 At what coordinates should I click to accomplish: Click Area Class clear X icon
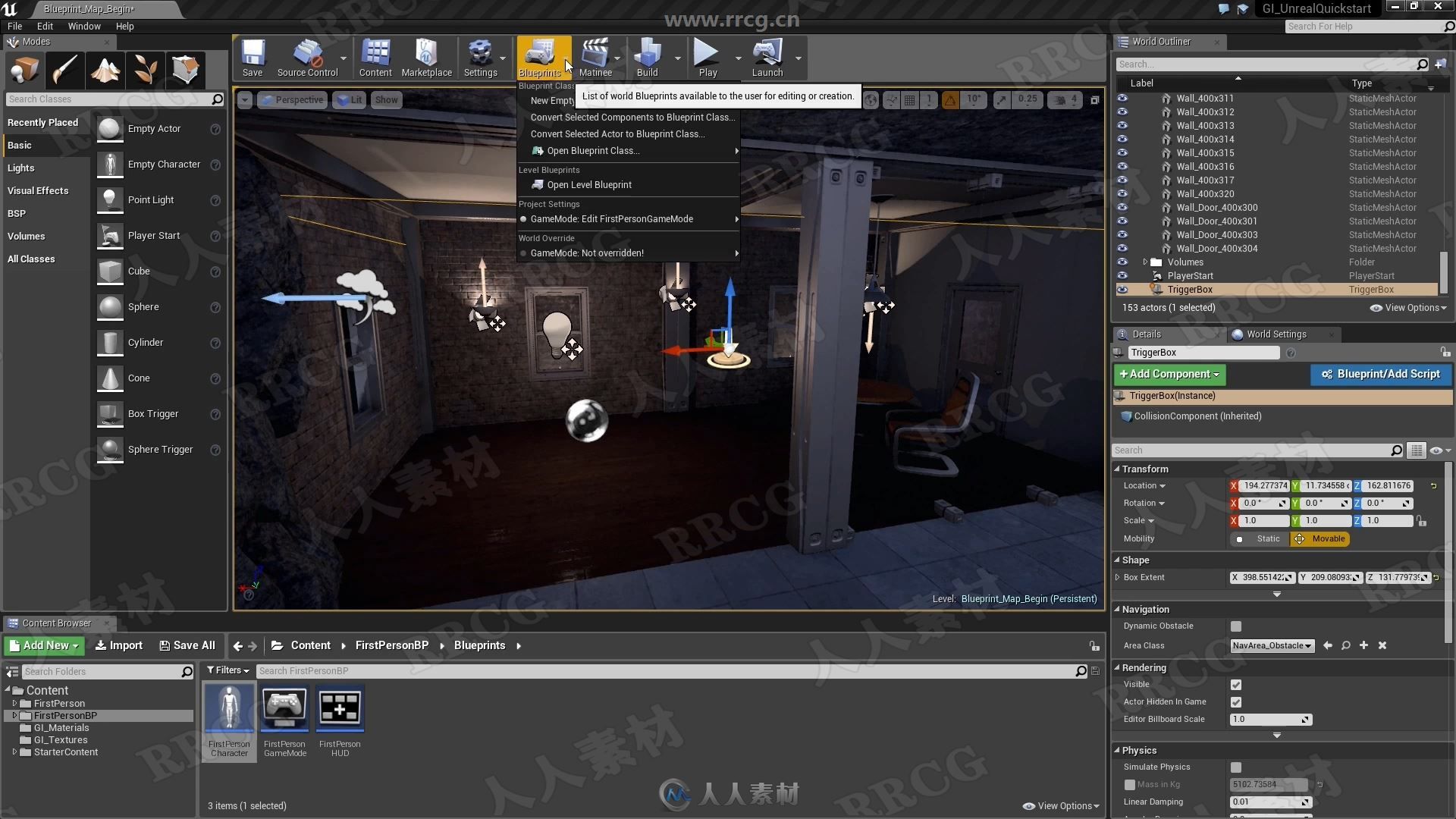[x=1382, y=645]
